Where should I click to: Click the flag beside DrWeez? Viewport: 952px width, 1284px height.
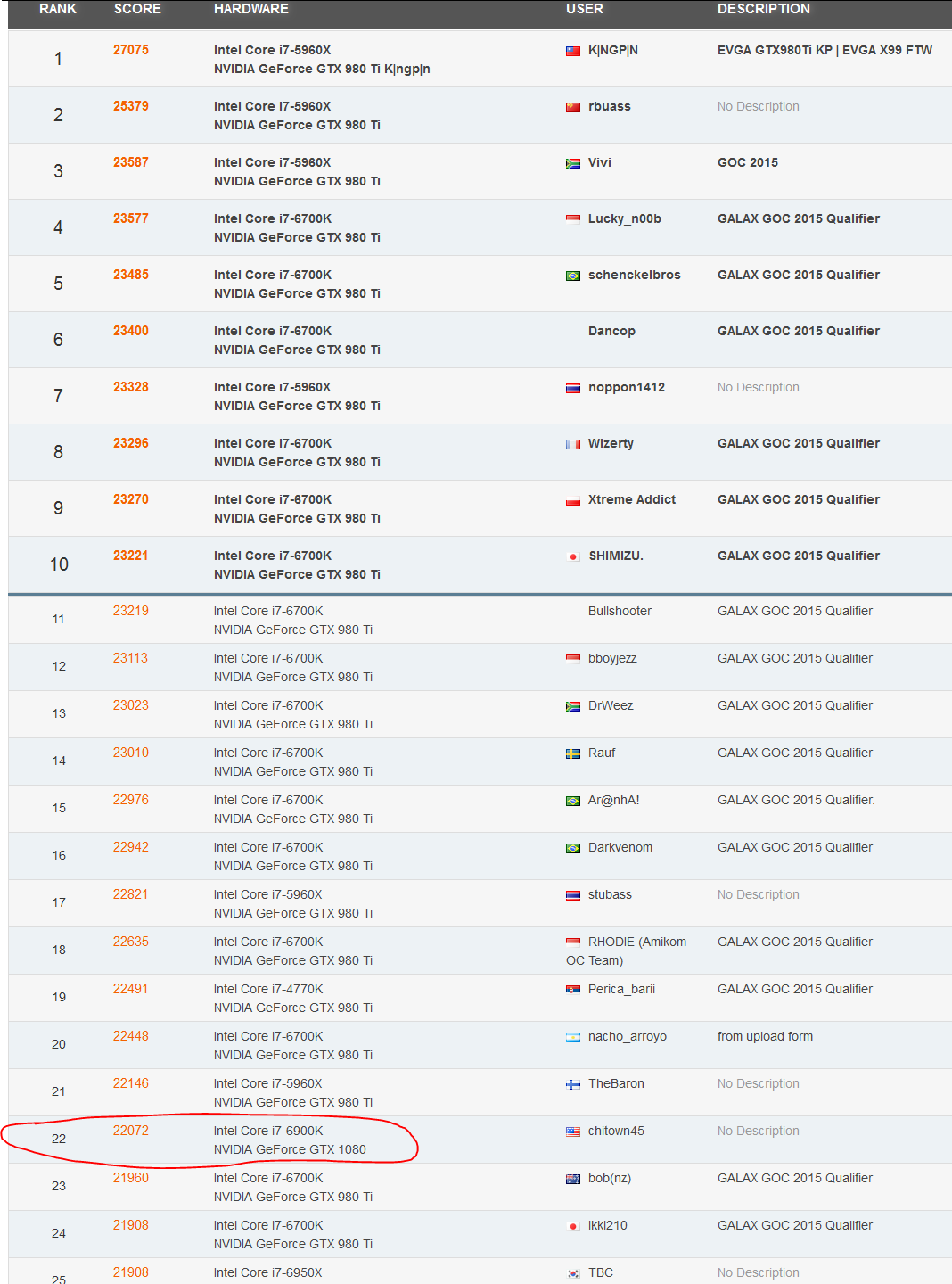(573, 706)
